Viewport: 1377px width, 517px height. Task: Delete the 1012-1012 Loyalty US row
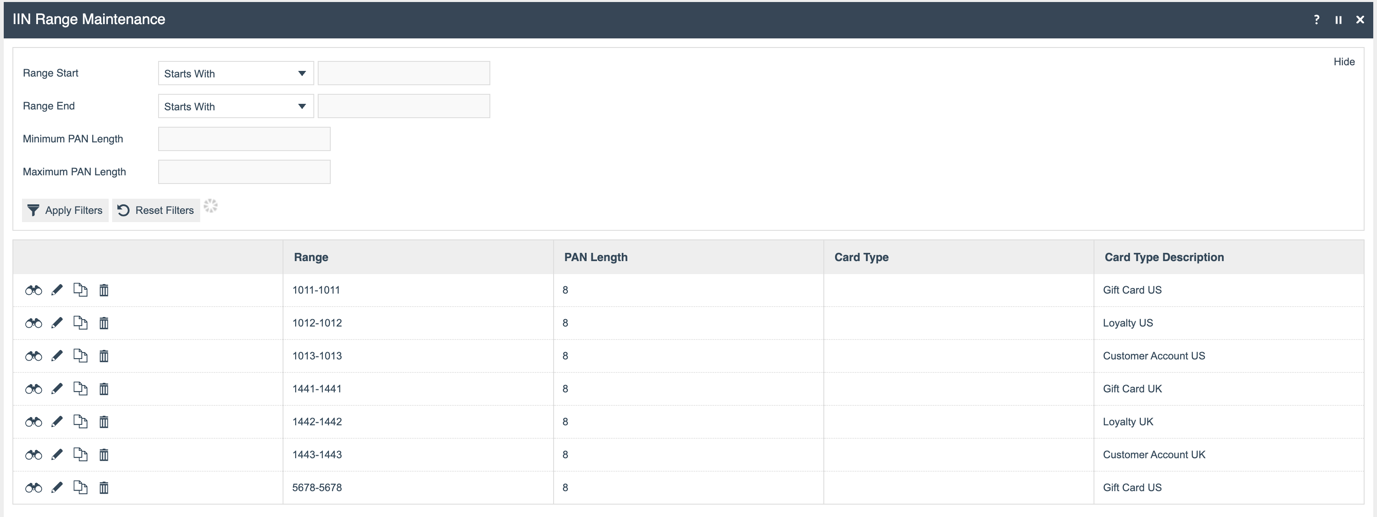tap(104, 323)
